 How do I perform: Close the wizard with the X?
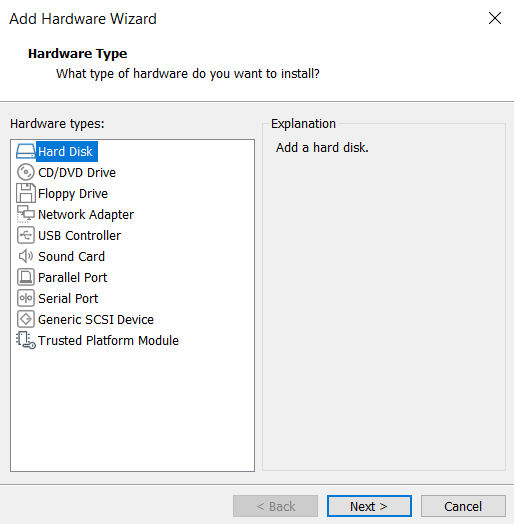point(495,18)
